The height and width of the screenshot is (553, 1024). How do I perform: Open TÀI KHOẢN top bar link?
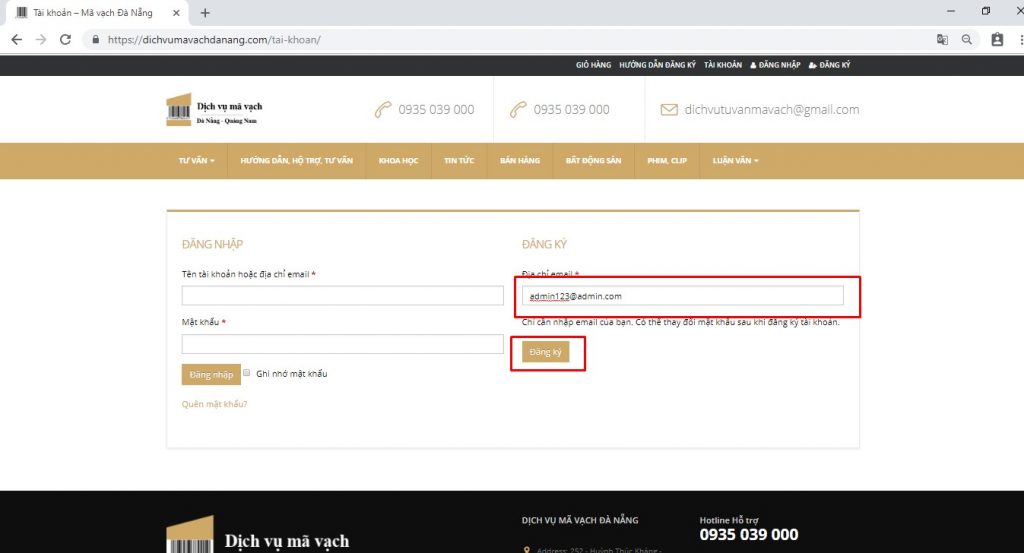[722, 65]
